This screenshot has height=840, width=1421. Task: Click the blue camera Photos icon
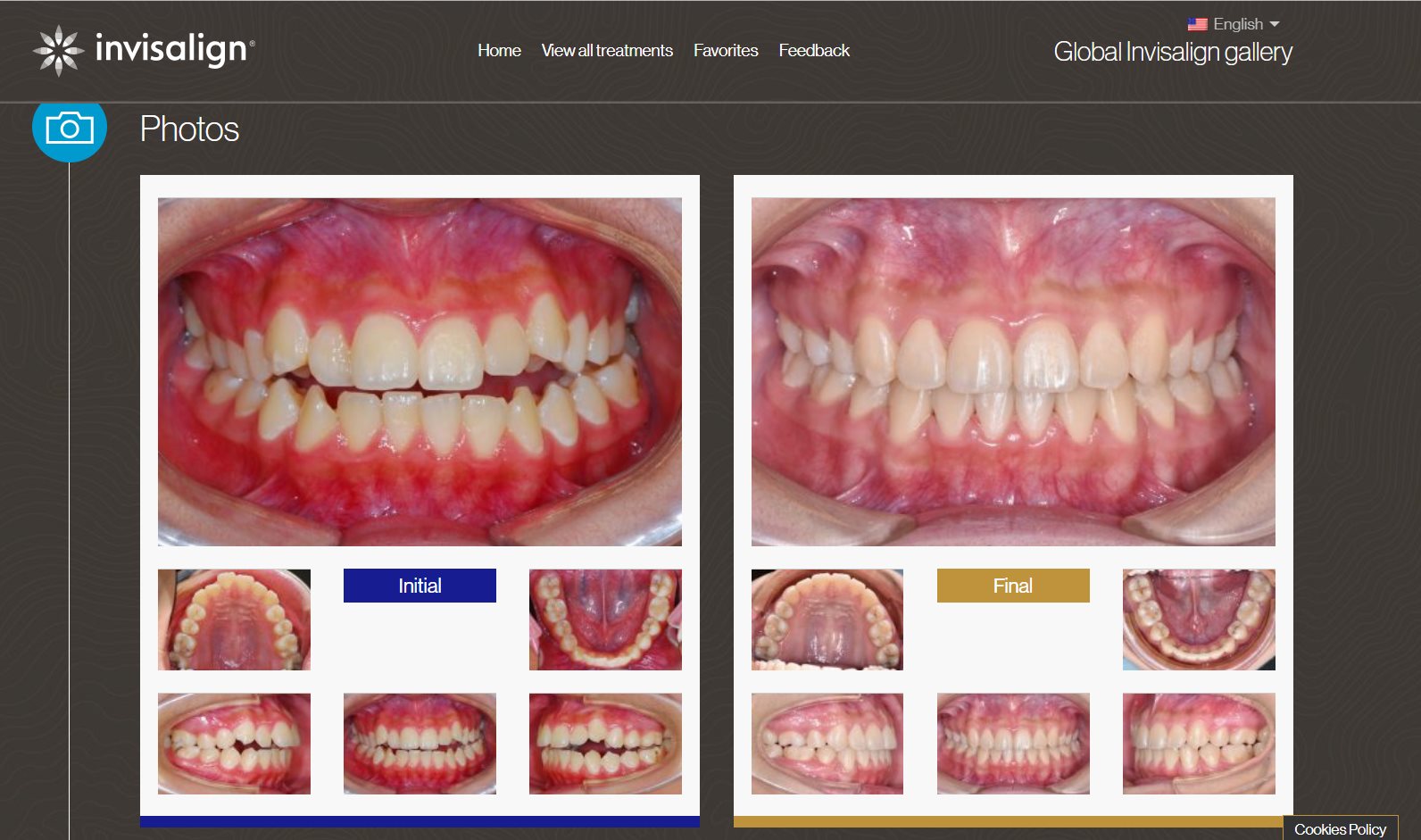point(70,130)
